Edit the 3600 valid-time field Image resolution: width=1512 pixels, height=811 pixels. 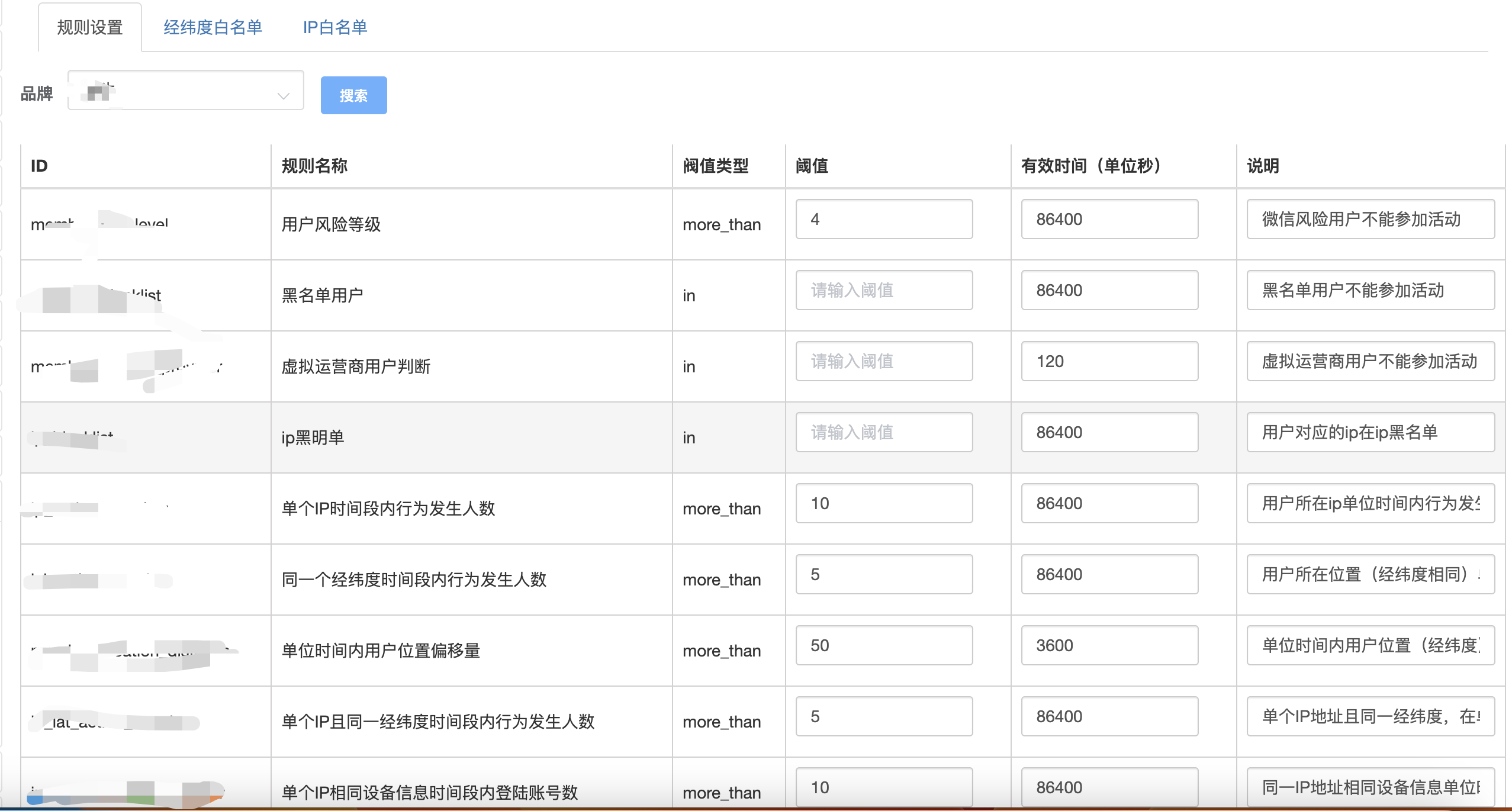point(1109,645)
